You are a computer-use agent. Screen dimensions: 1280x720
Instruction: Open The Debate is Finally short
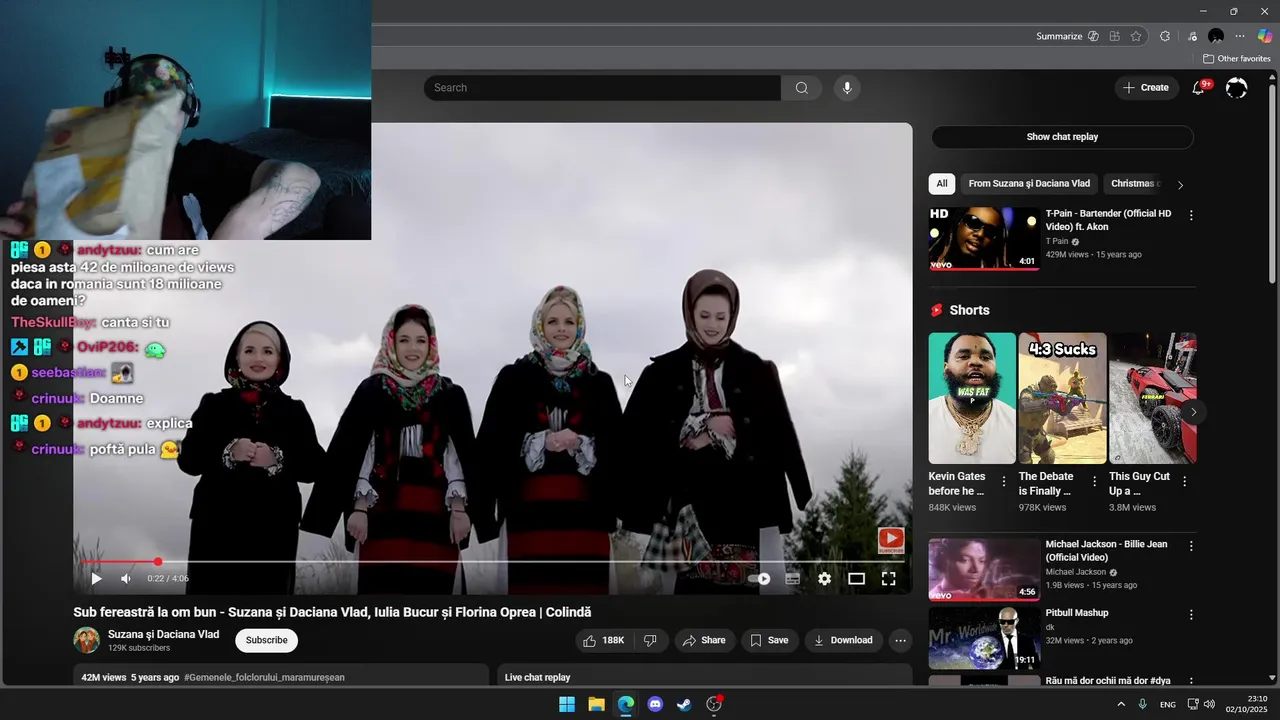(1062, 398)
